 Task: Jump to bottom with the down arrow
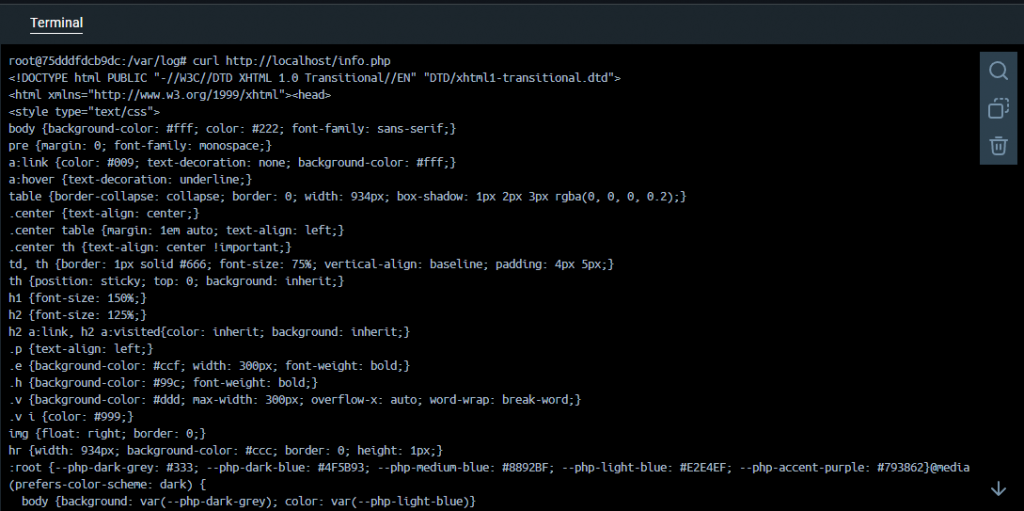(x=998, y=488)
